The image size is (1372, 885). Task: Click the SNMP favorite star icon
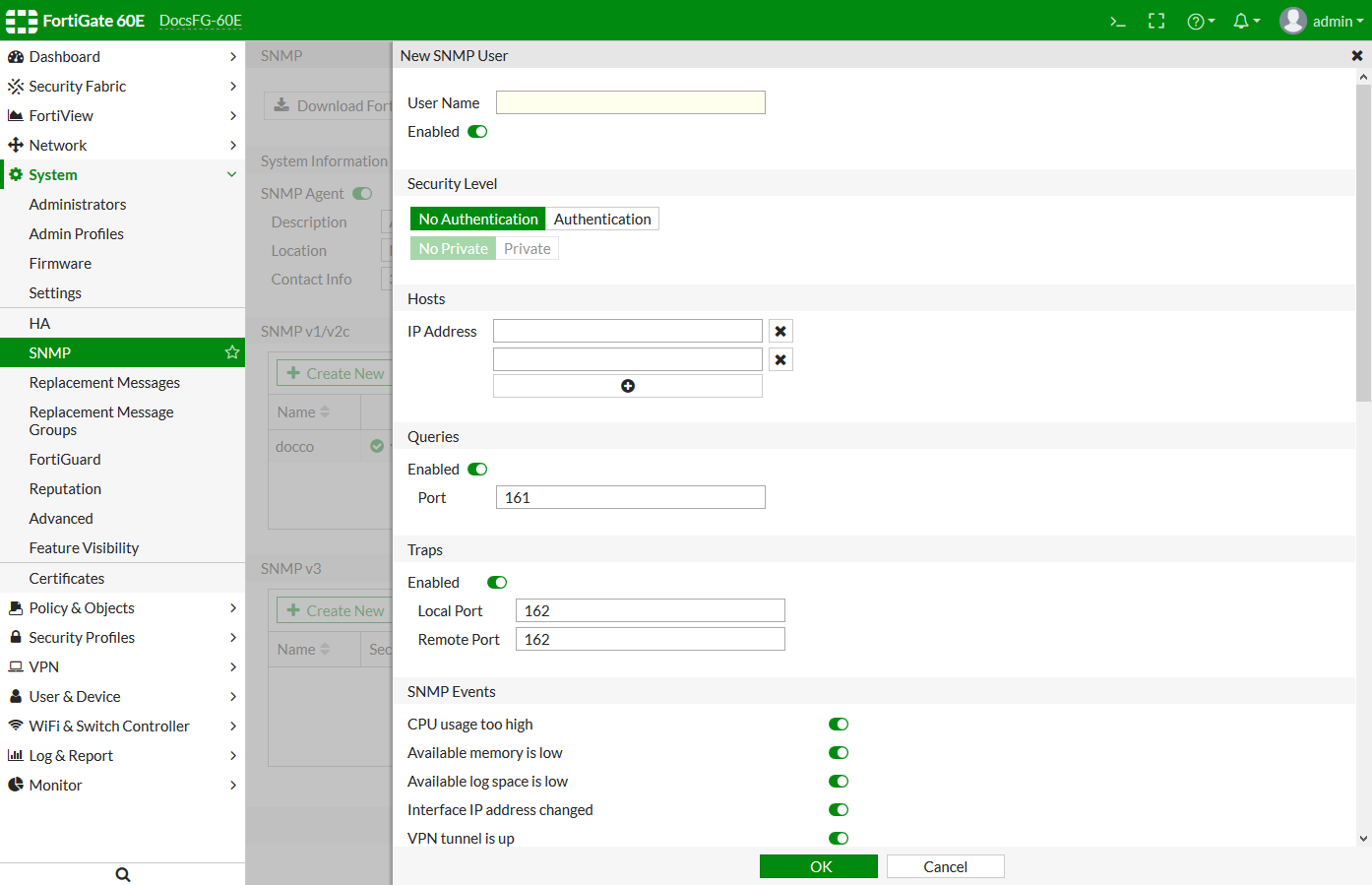tap(232, 352)
